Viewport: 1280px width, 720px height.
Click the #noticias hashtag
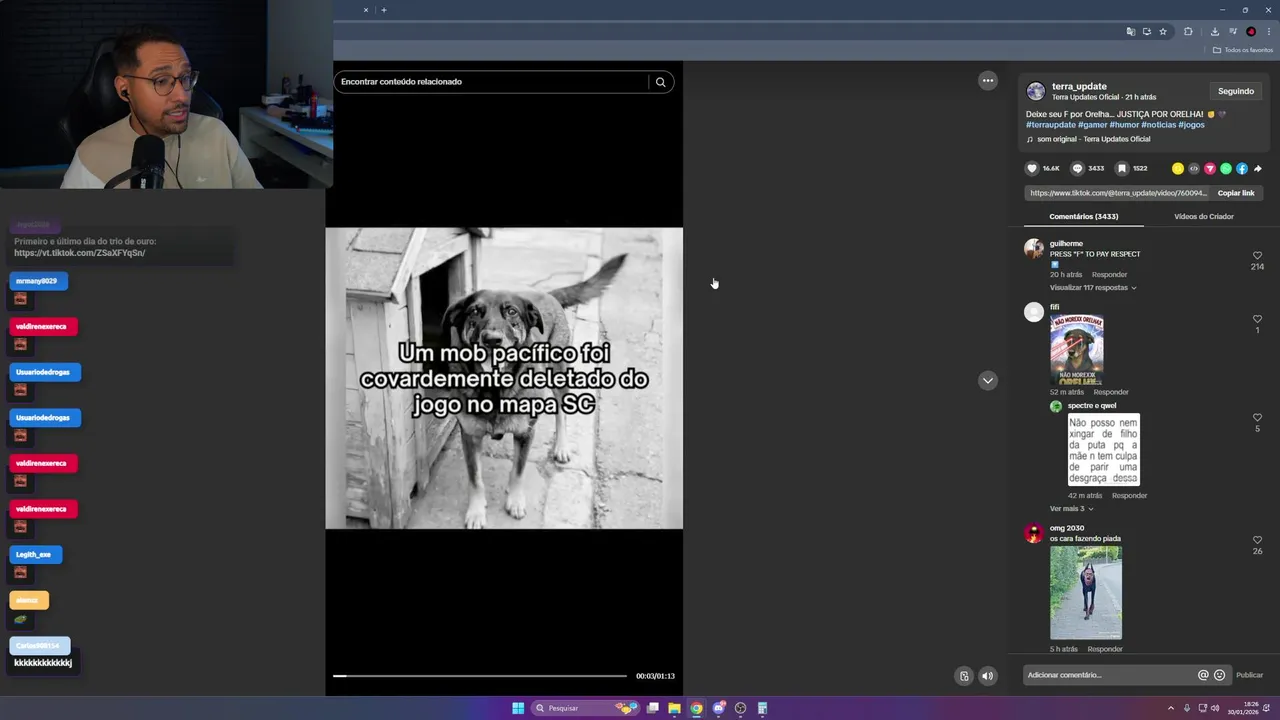(x=1158, y=125)
